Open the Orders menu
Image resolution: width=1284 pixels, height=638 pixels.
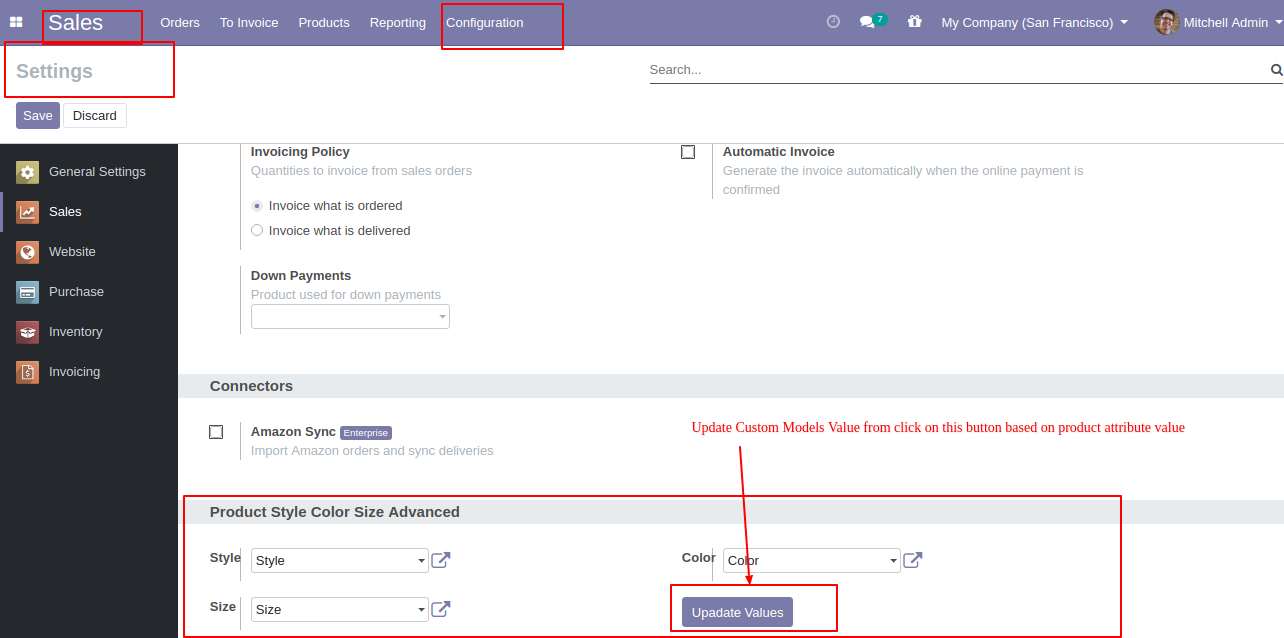pos(180,22)
